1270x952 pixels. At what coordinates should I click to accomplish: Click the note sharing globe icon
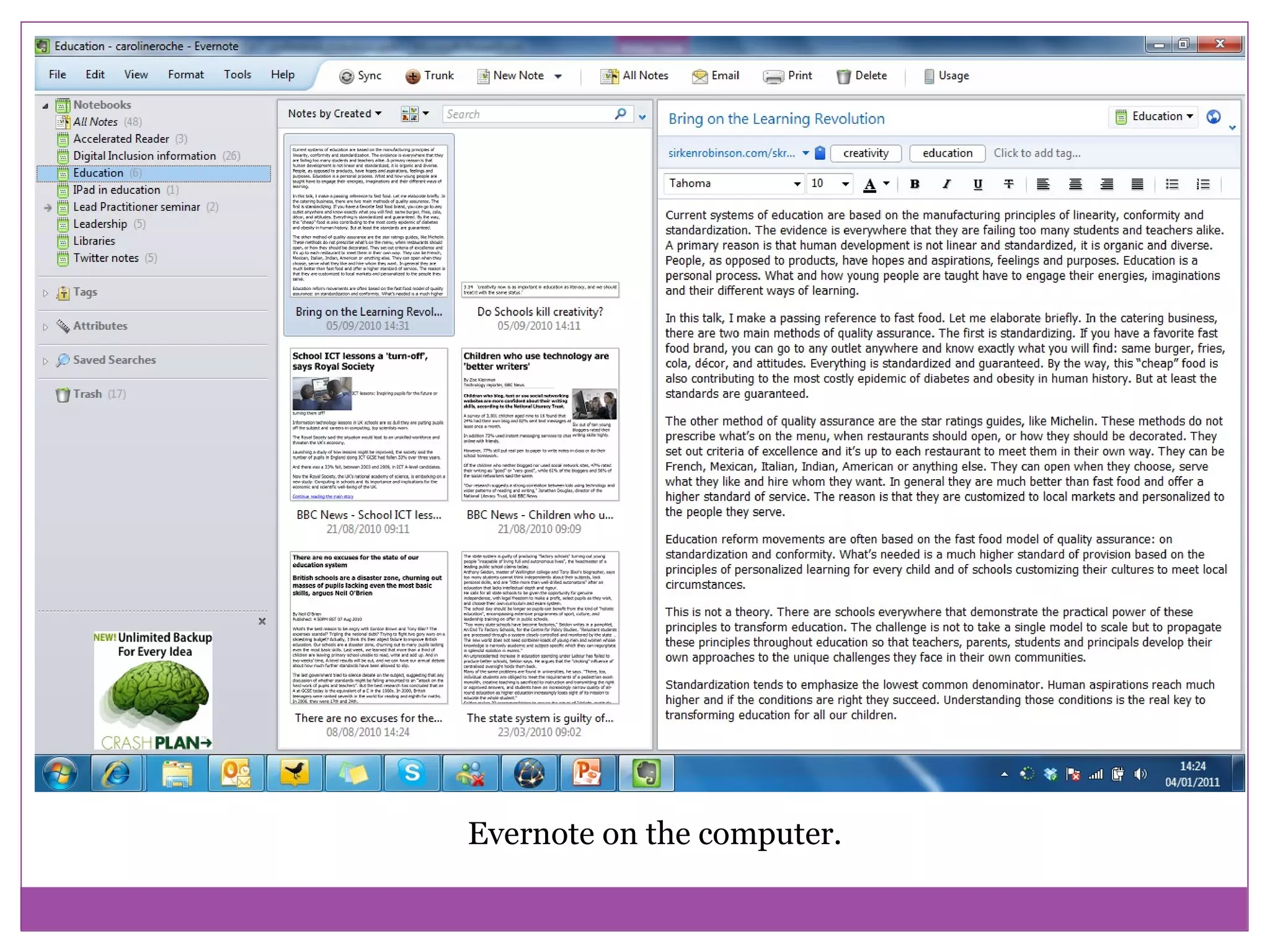(1214, 117)
